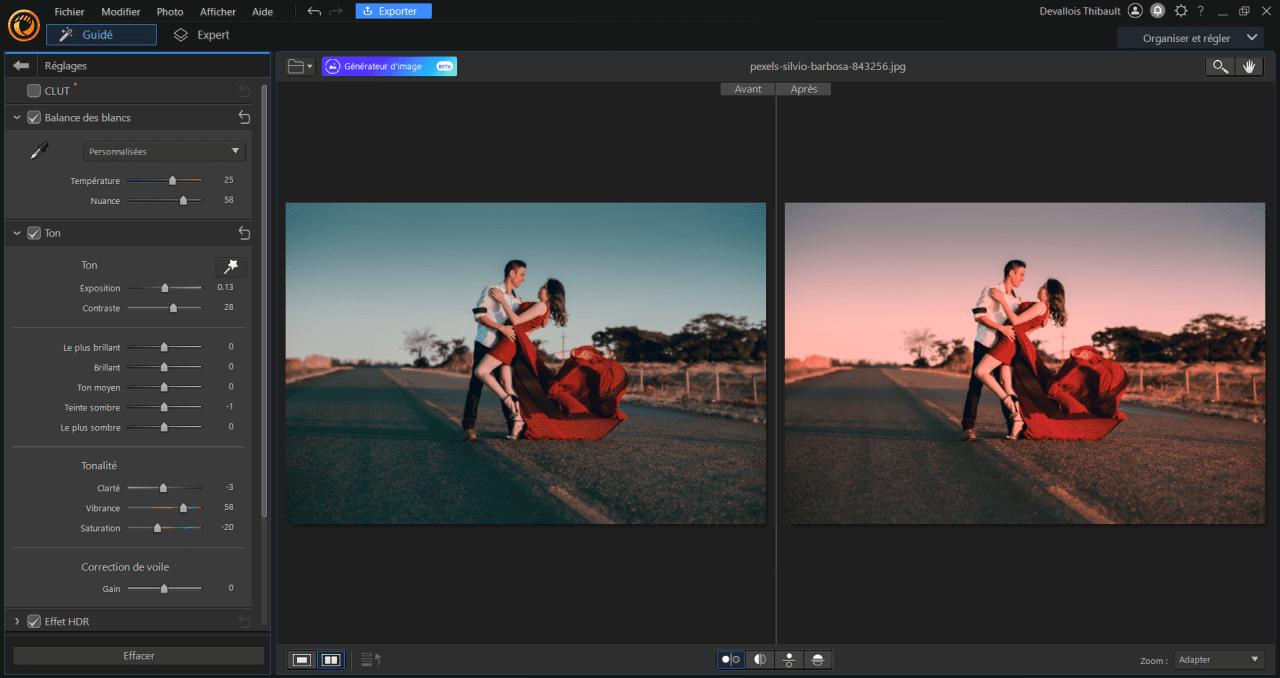The image size is (1280, 678).
Task: Activate the Zoom magnifier tool
Action: [x=1219, y=66]
